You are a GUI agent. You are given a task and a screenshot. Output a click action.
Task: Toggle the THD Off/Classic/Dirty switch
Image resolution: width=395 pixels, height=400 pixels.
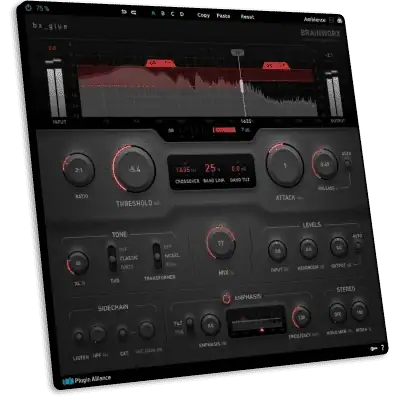tap(112, 258)
